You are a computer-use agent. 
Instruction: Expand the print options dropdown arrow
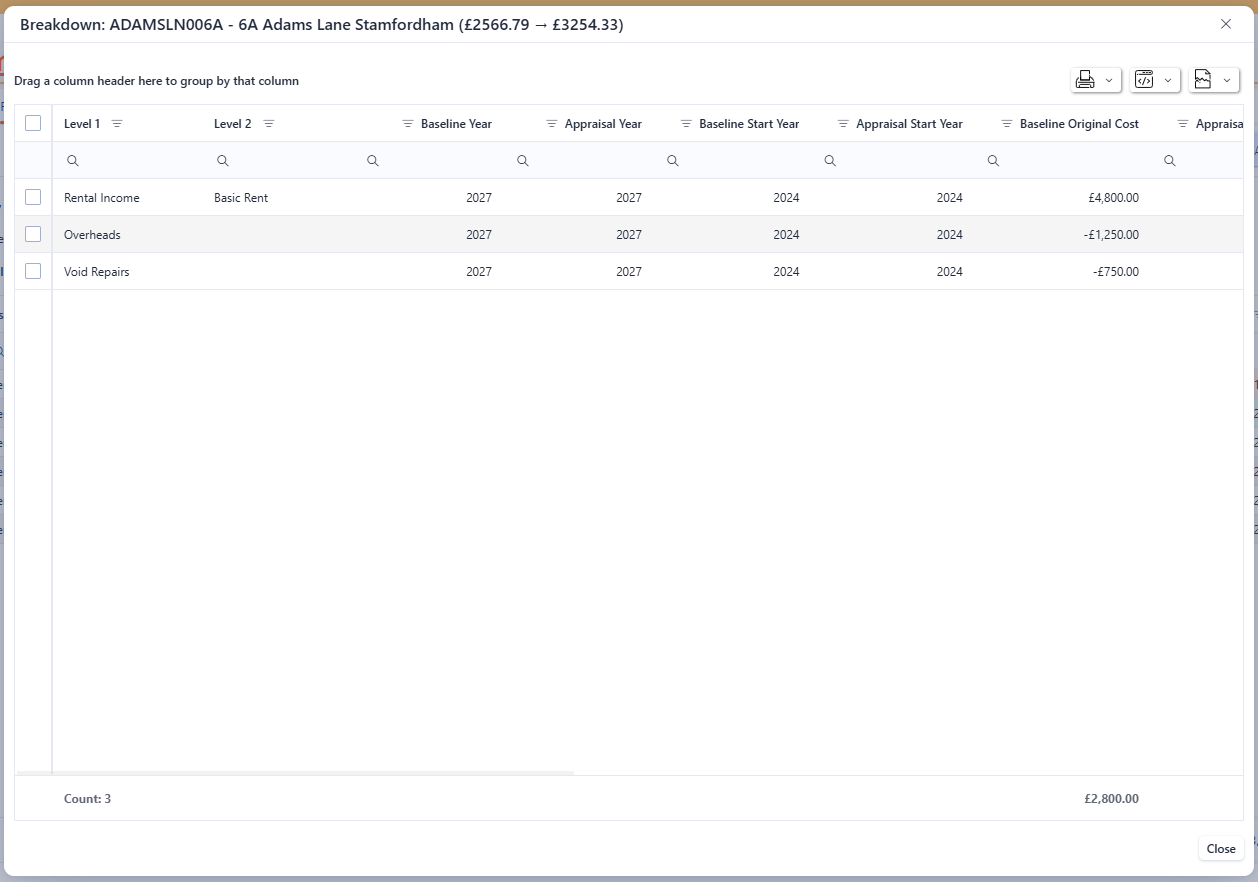pyautogui.click(x=1109, y=80)
